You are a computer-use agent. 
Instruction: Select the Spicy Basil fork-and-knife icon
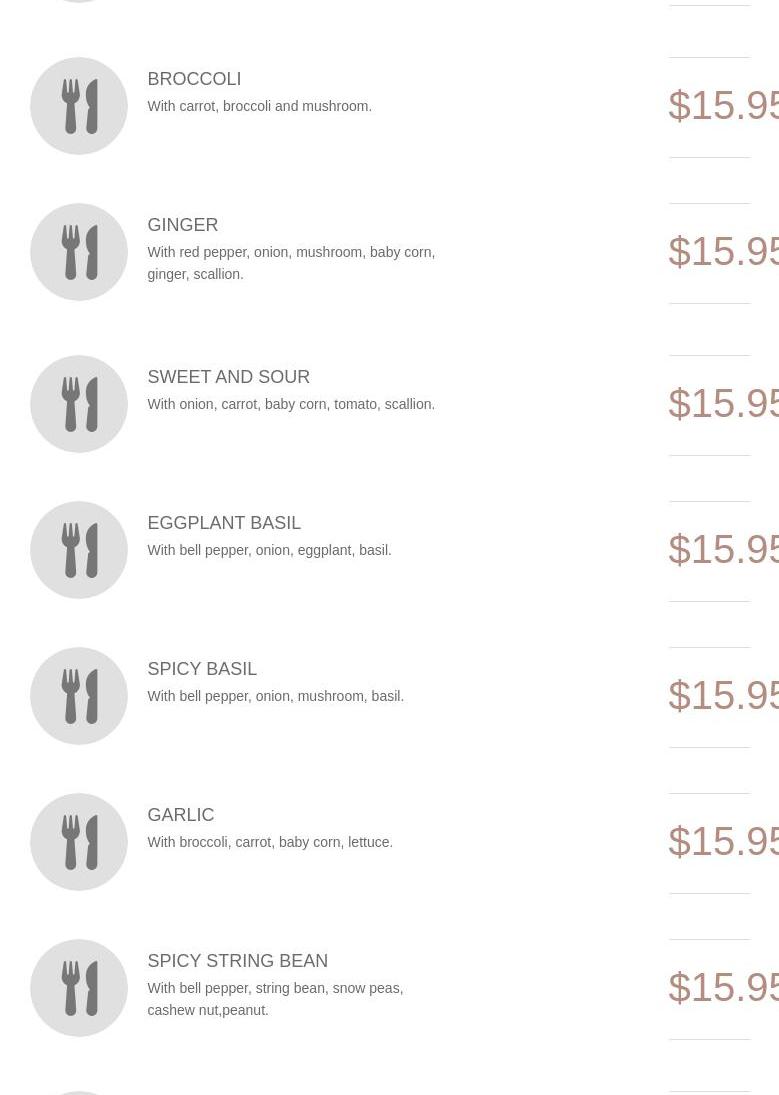79,696
